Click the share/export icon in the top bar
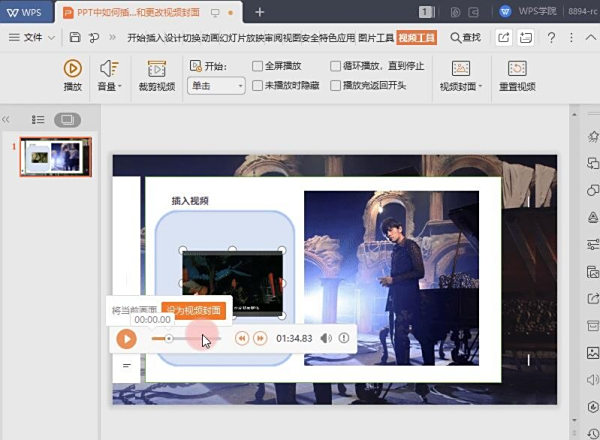 (x=504, y=37)
